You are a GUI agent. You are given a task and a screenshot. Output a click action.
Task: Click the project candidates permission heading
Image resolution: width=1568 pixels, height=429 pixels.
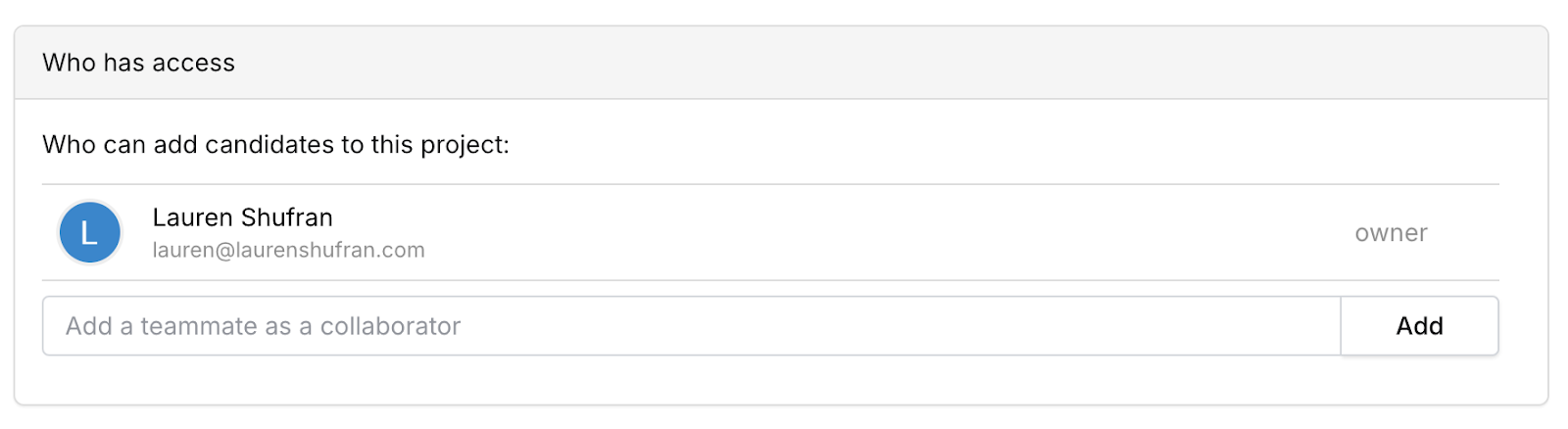275,145
